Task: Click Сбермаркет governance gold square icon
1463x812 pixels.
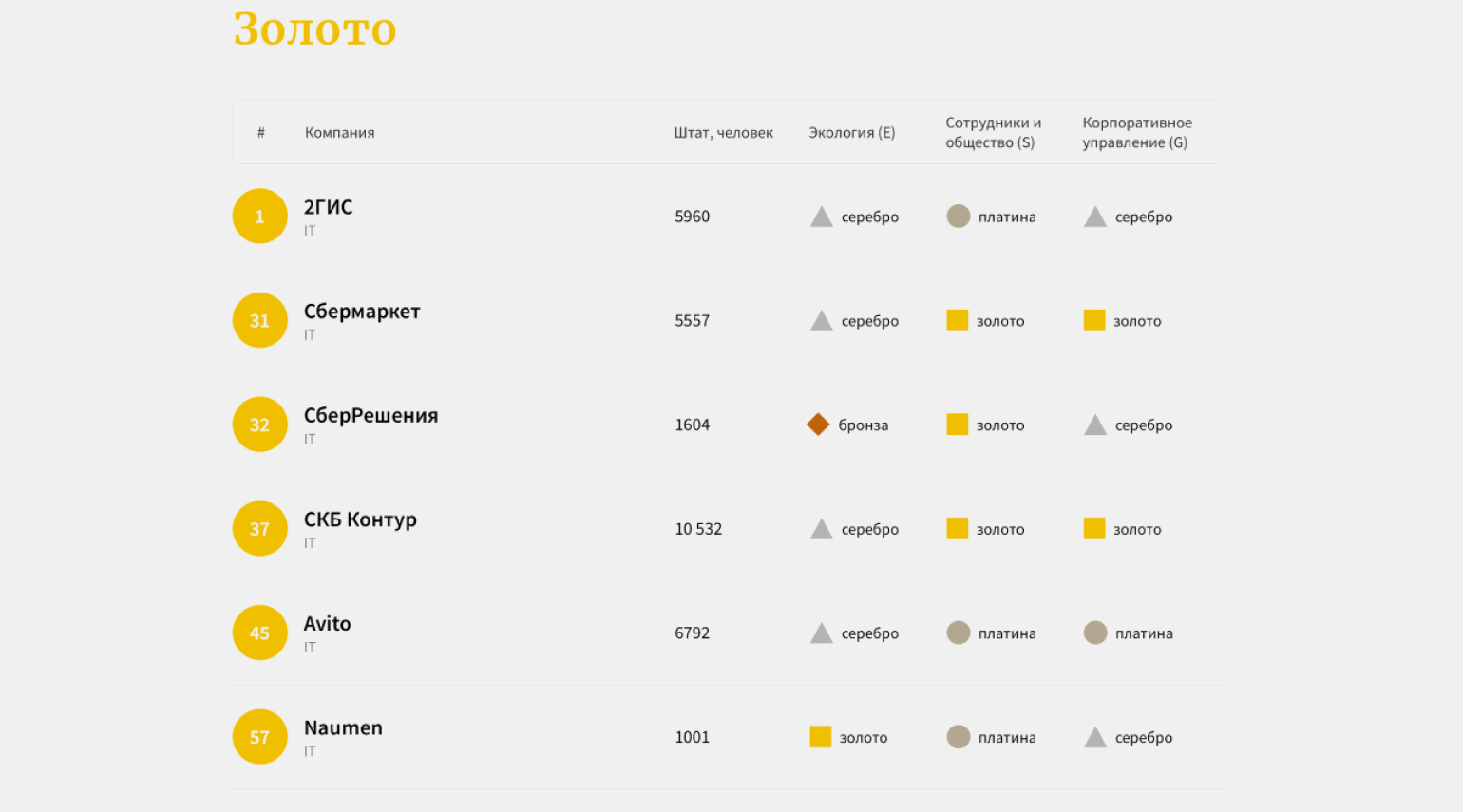Action: [x=1094, y=320]
